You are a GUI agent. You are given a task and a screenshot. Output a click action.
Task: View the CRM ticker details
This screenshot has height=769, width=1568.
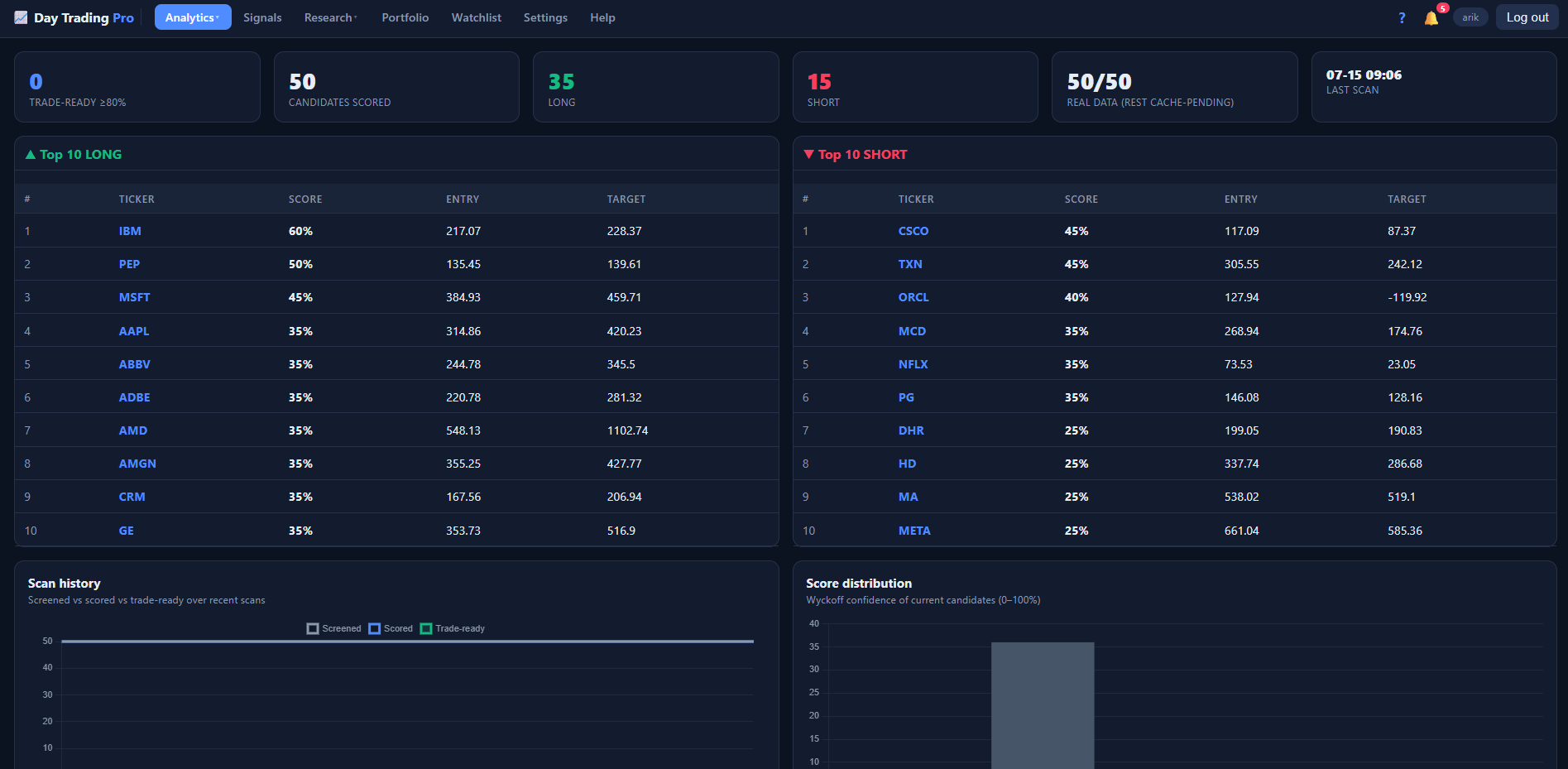pyautogui.click(x=132, y=497)
